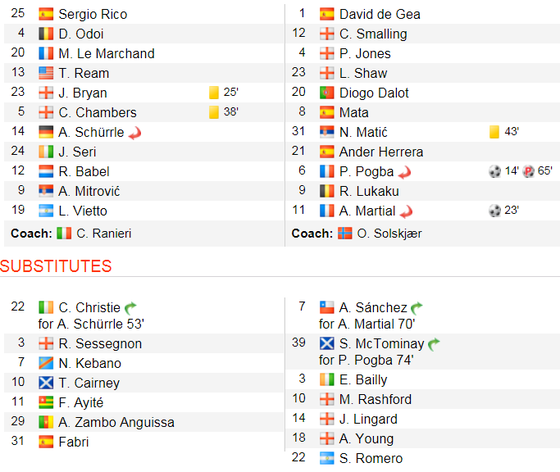Click the SUBSTITUTES section heading
The height and width of the screenshot is (472, 560).
pyautogui.click(x=56, y=266)
